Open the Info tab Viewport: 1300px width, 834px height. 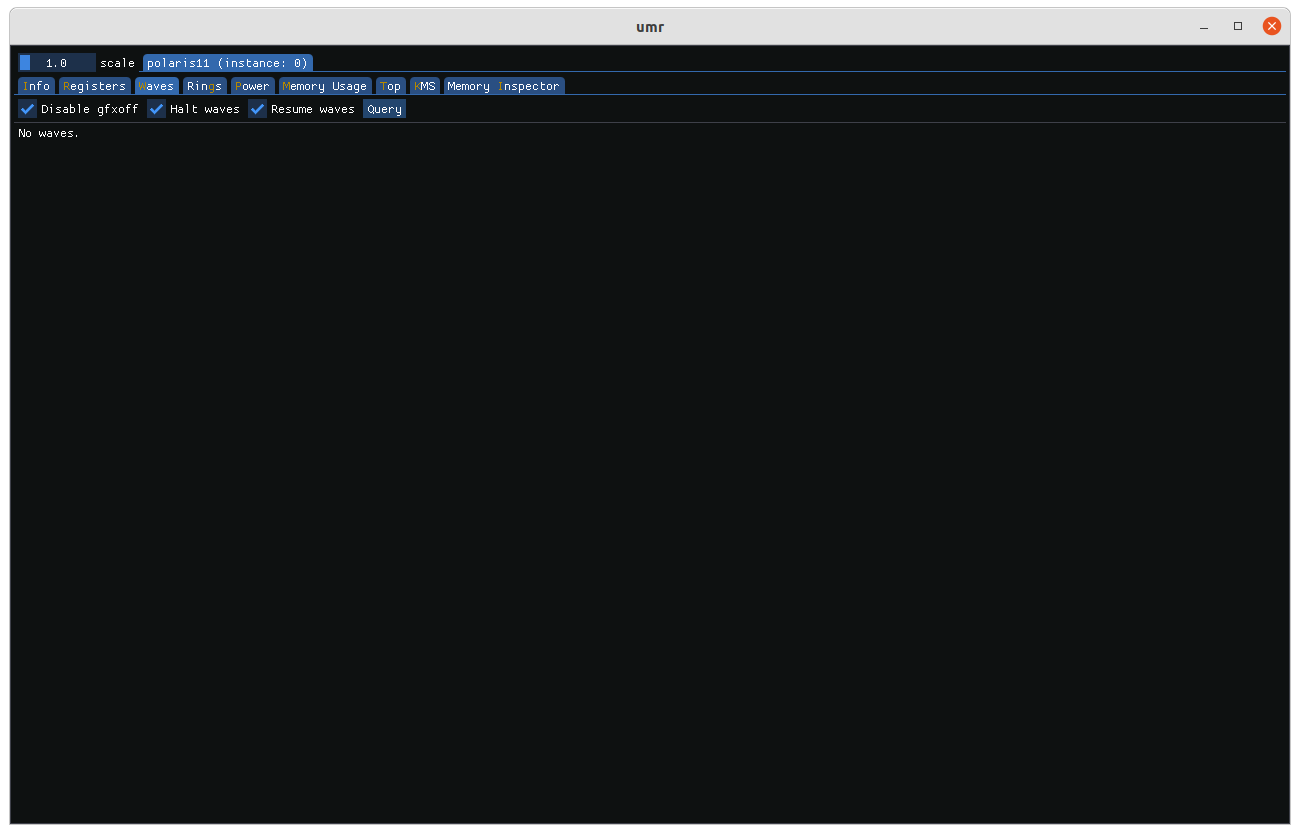(x=36, y=86)
